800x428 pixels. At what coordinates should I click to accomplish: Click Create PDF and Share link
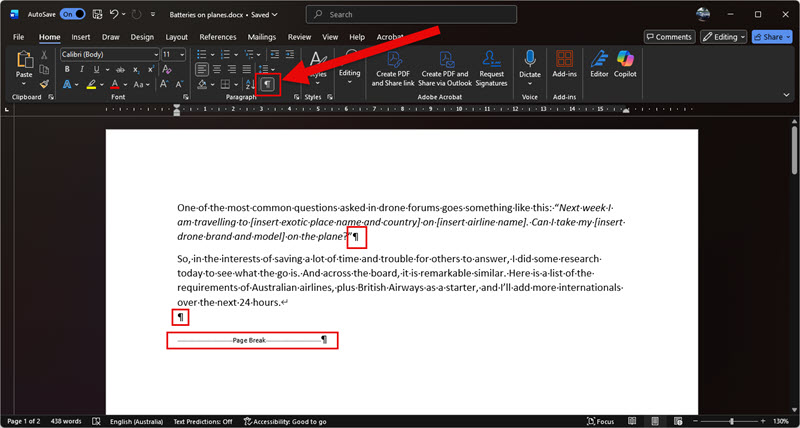point(393,69)
